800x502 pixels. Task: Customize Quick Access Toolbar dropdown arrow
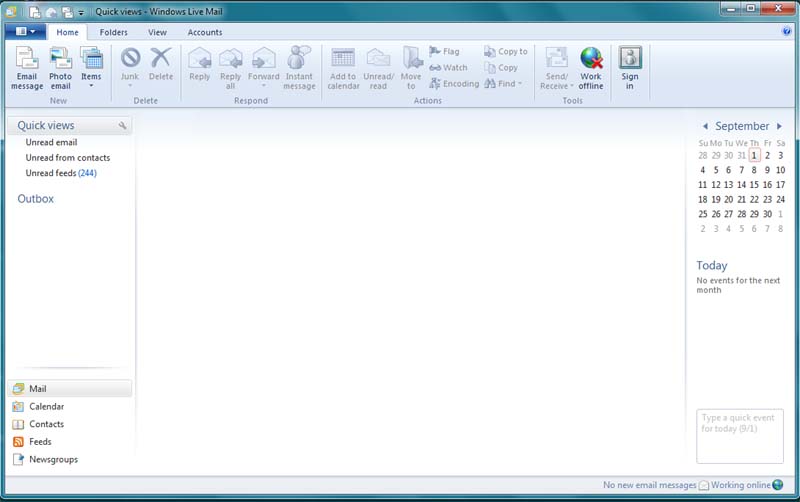[81, 12]
